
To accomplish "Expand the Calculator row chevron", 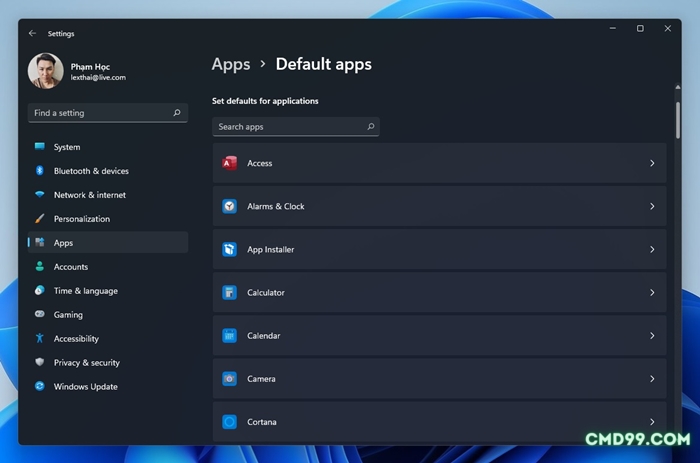I will coord(652,293).
